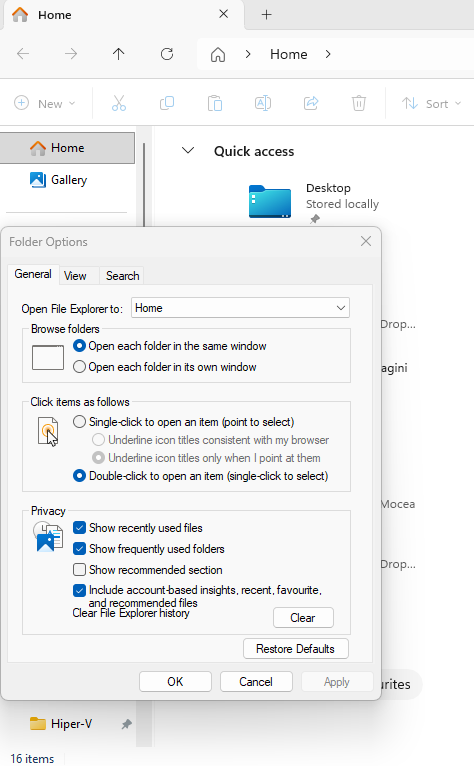The image size is (474, 766).
Task: Click the Delete trash bin icon
Action: pyautogui.click(x=359, y=103)
